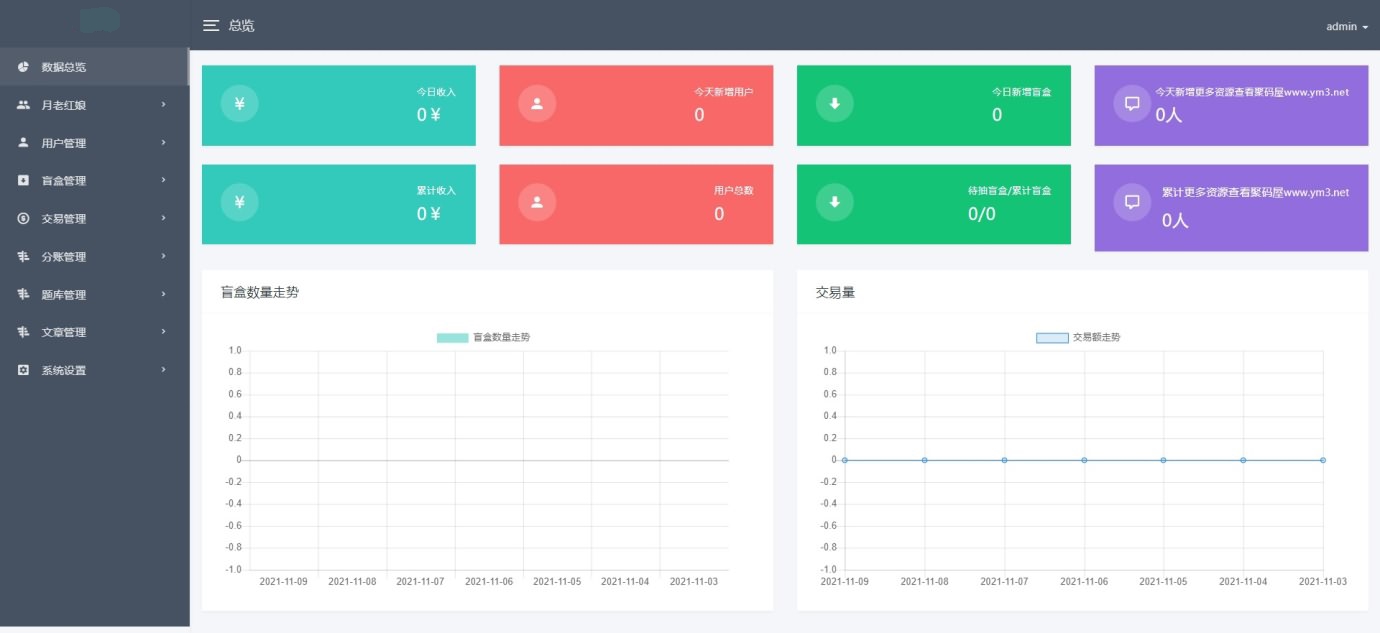Click the download arrow icon on 今日新增盲盒 card
This screenshot has height=633, width=1380.
coord(835,103)
